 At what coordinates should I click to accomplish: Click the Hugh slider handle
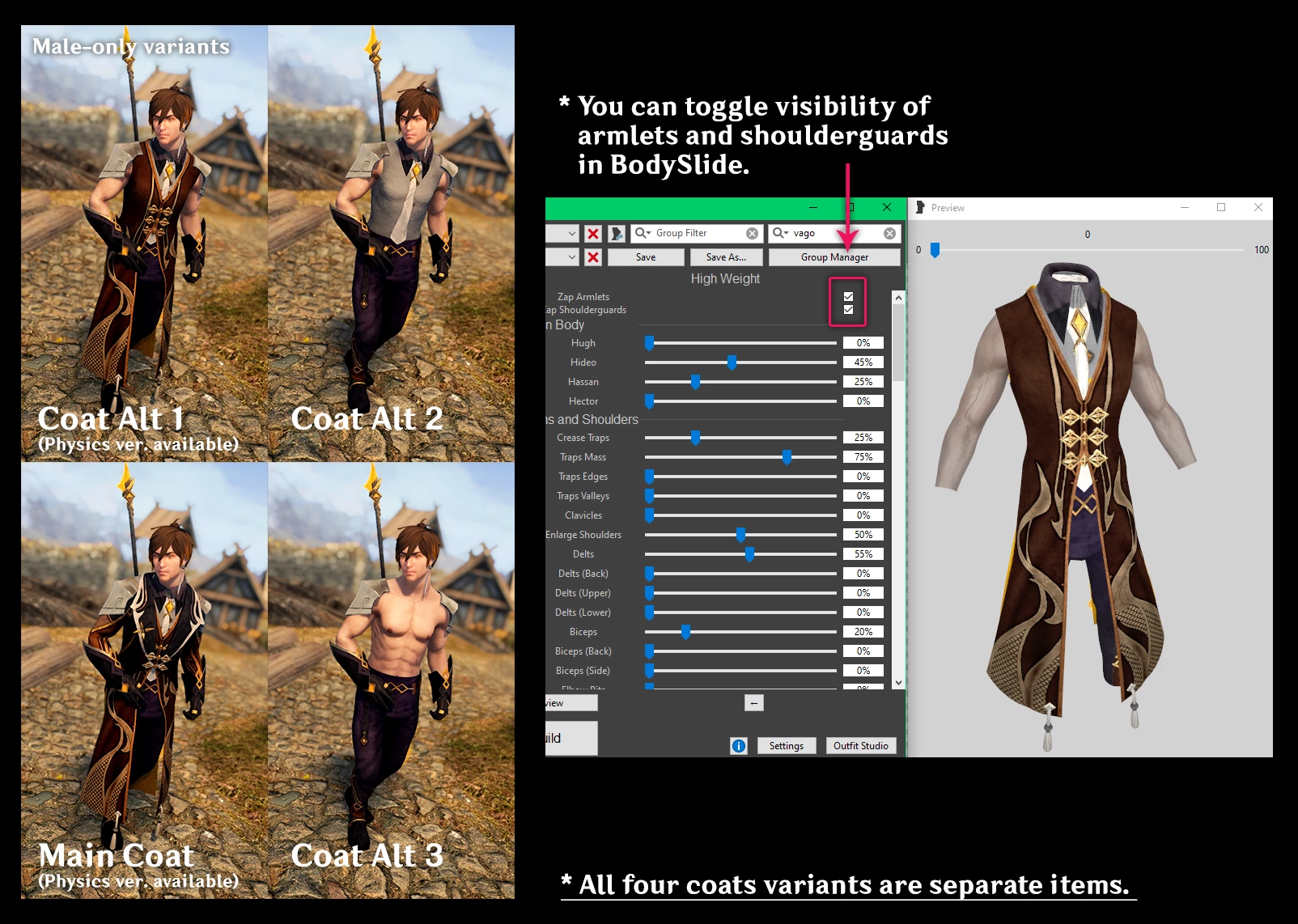point(649,343)
